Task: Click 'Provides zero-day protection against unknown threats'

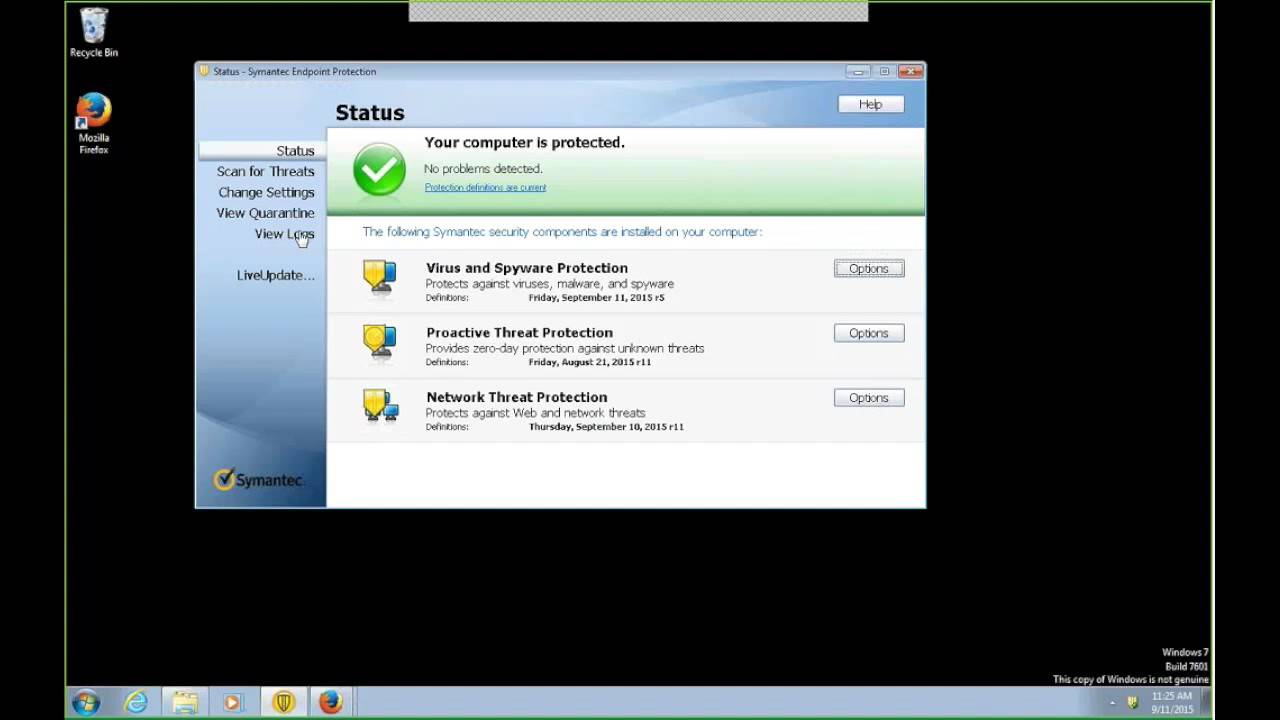Action: pyautogui.click(x=565, y=348)
